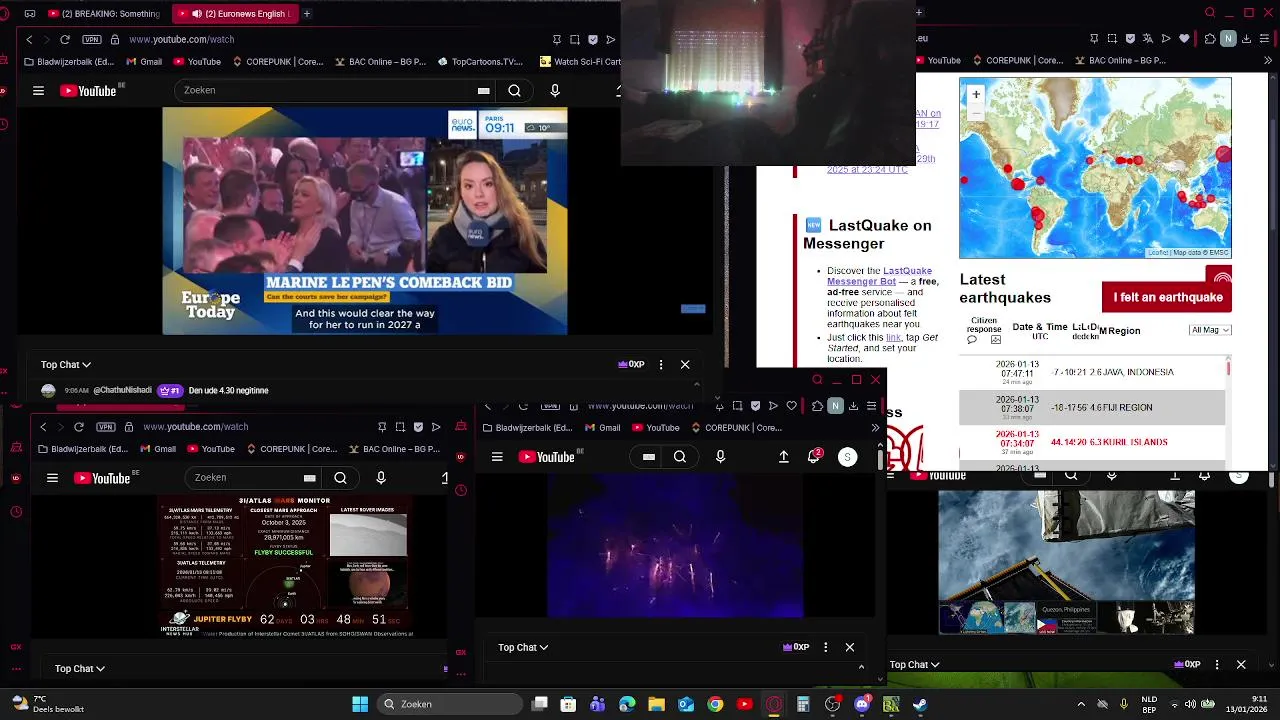Viewport: 1280px width, 720px height.
Task: Go back in the 3I/ATLAS window
Action: tap(43, 427)
